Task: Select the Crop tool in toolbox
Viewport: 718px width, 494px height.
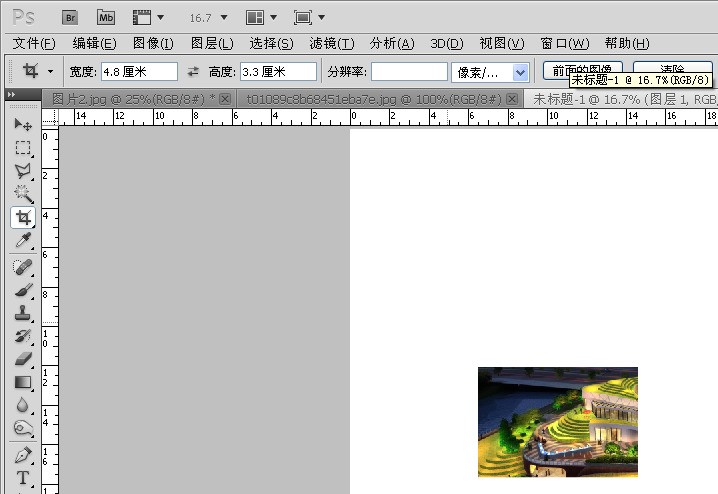Action: click(23, 217)
